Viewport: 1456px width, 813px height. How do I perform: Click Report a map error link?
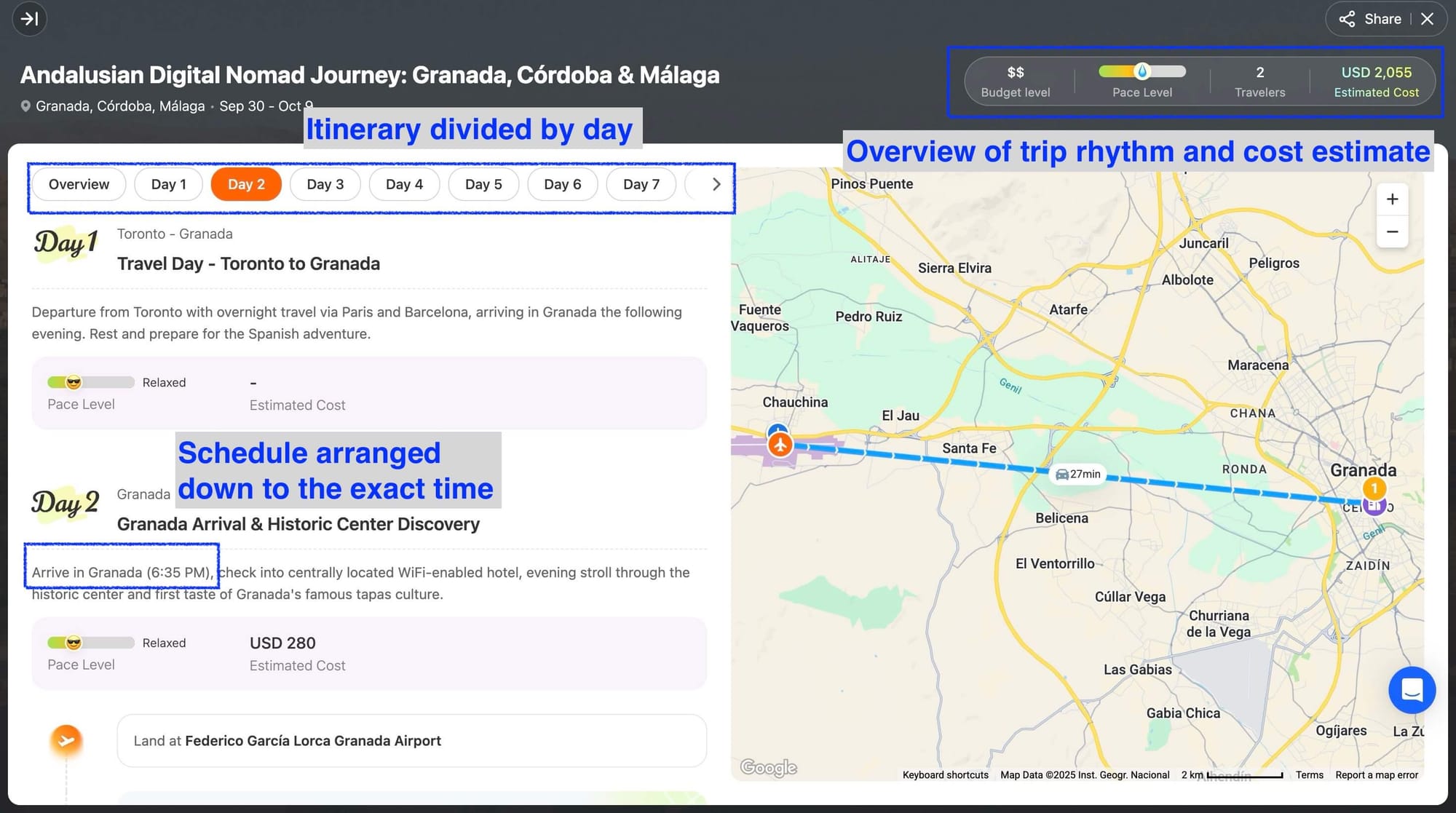pos(1376,774)
